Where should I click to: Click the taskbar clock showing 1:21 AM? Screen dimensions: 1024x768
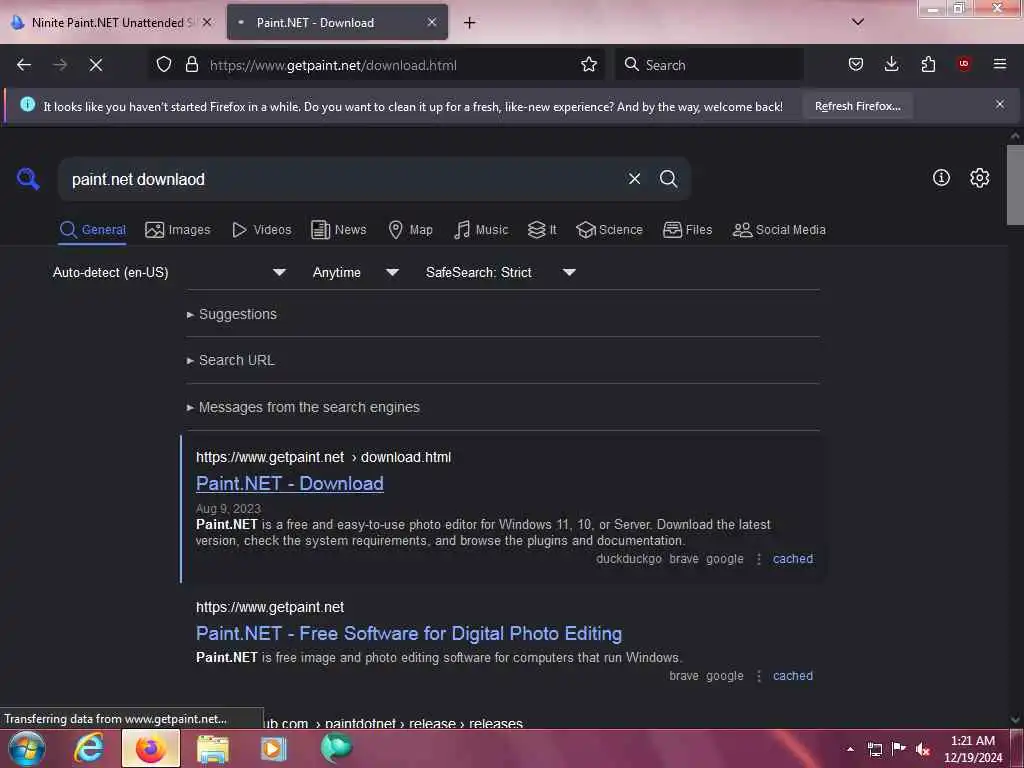[x=972, y=749]
